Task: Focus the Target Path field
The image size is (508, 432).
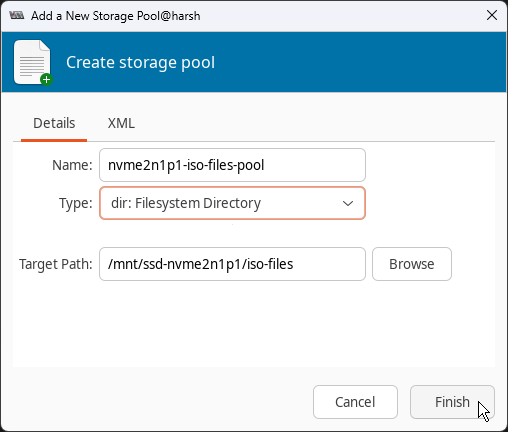Action: (232, 264)
